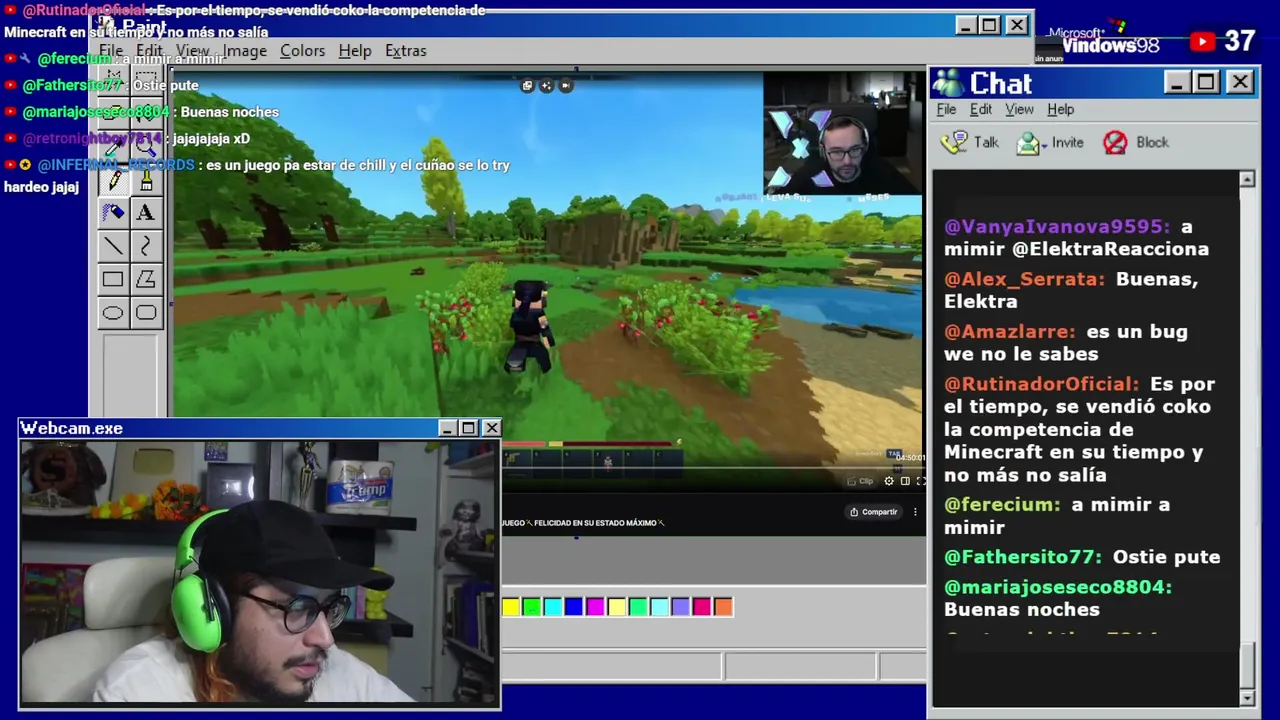Maximize the Chat window

pyautogui.click(x=1206, y=82)
